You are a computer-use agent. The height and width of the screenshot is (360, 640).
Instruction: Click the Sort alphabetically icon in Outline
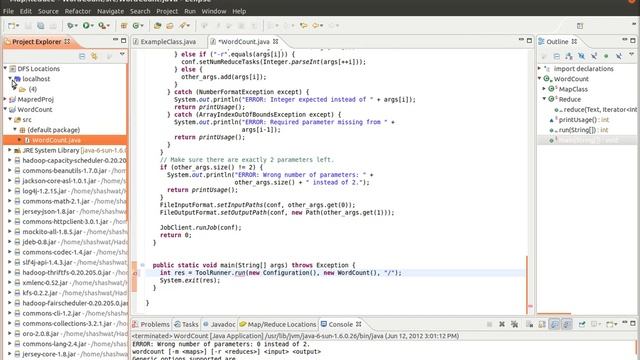click(569, 56)
